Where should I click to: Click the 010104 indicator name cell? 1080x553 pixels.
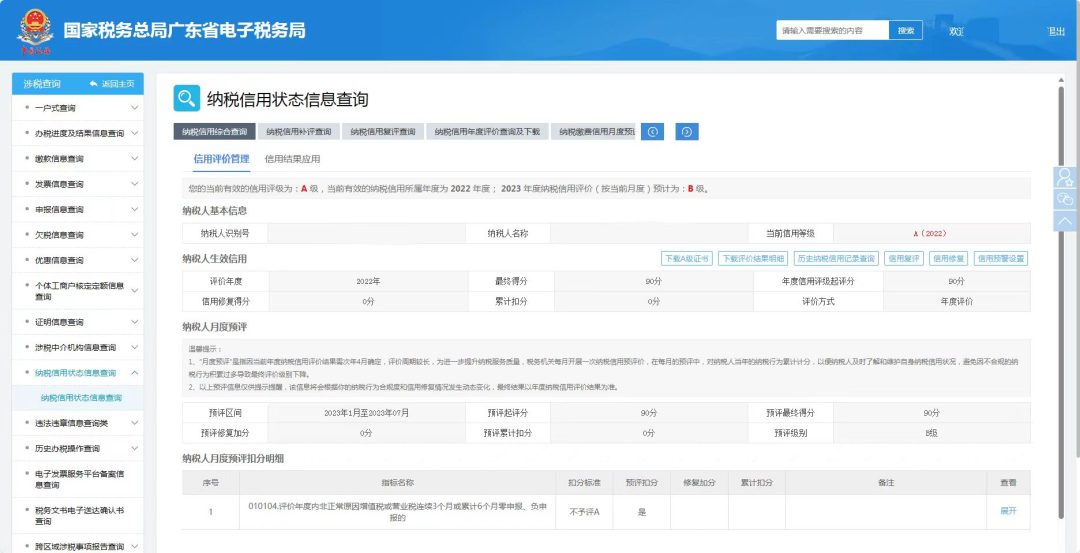pyautogui.click(x=397, y=512)
